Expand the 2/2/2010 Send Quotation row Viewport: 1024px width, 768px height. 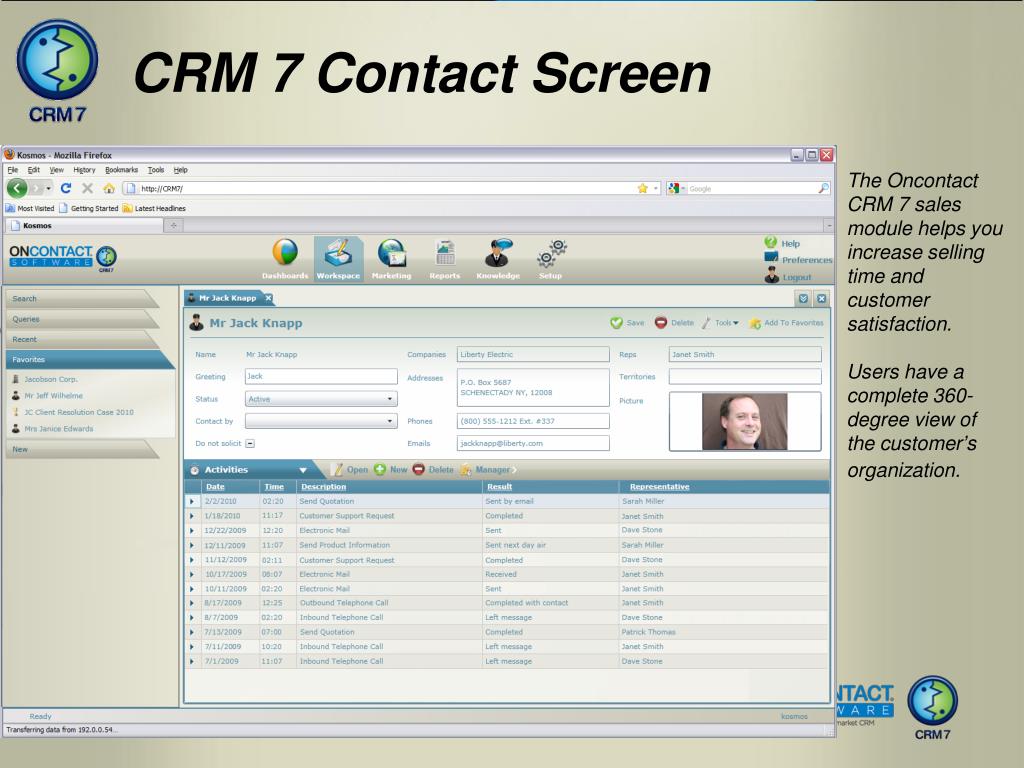pyautogui.click(x=192, y=502)
